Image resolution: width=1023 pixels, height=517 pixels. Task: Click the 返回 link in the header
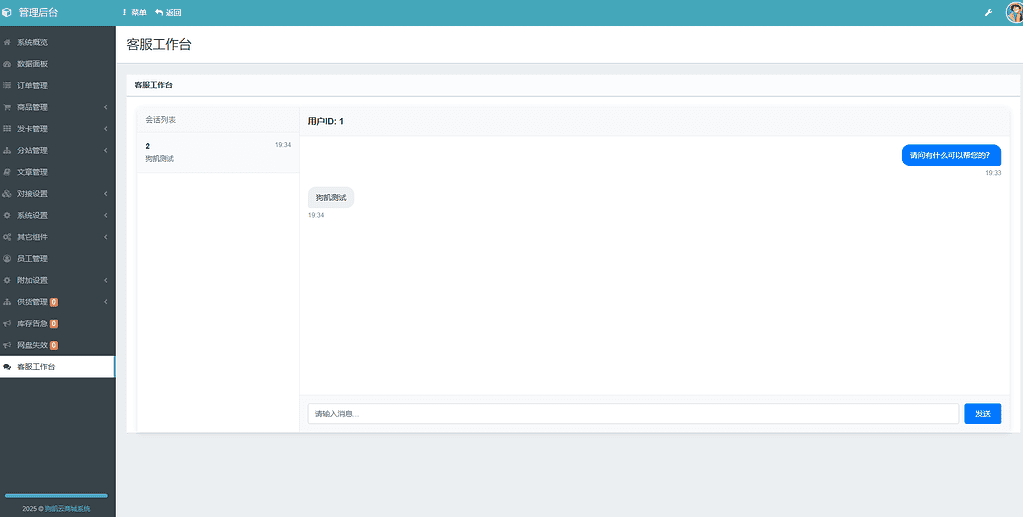[169, 13]
